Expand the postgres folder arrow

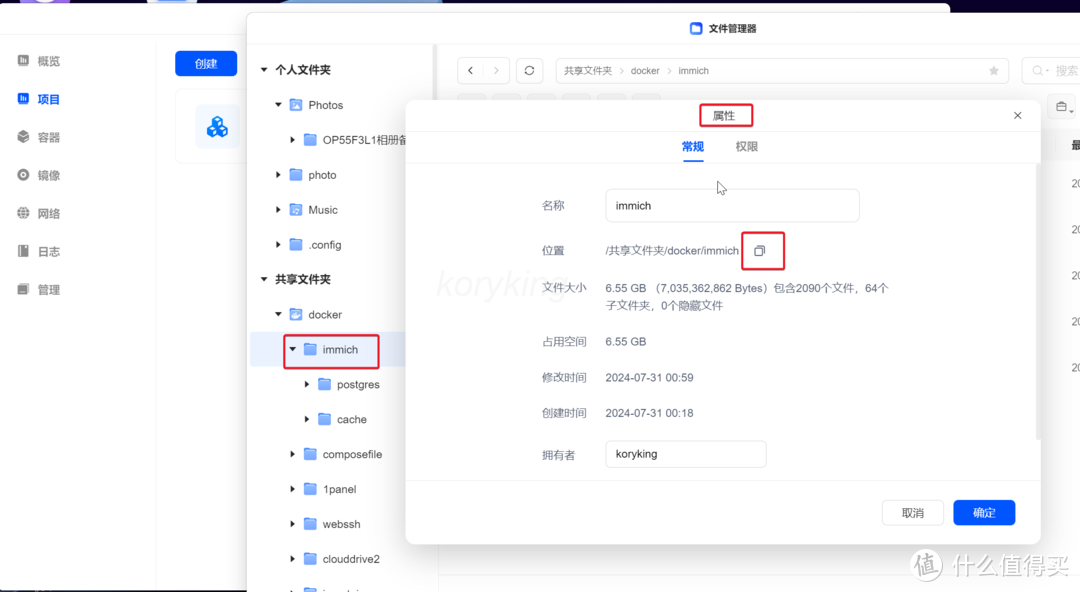[307, 385]
